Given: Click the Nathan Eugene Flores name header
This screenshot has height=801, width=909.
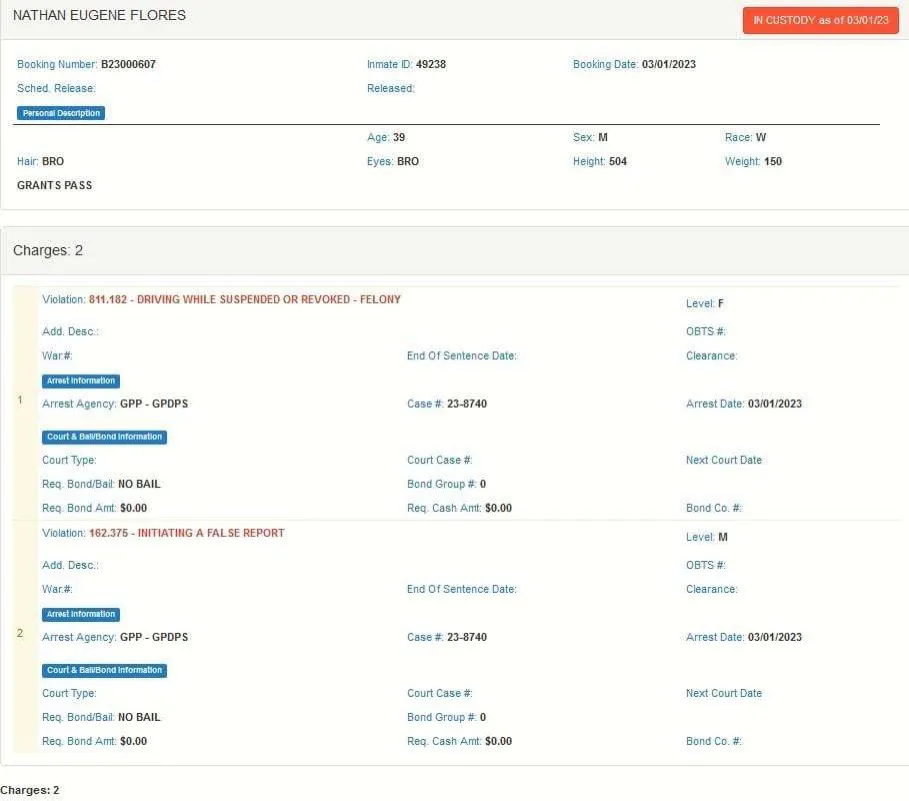Looking at the screenshot, I should [99, 16].
